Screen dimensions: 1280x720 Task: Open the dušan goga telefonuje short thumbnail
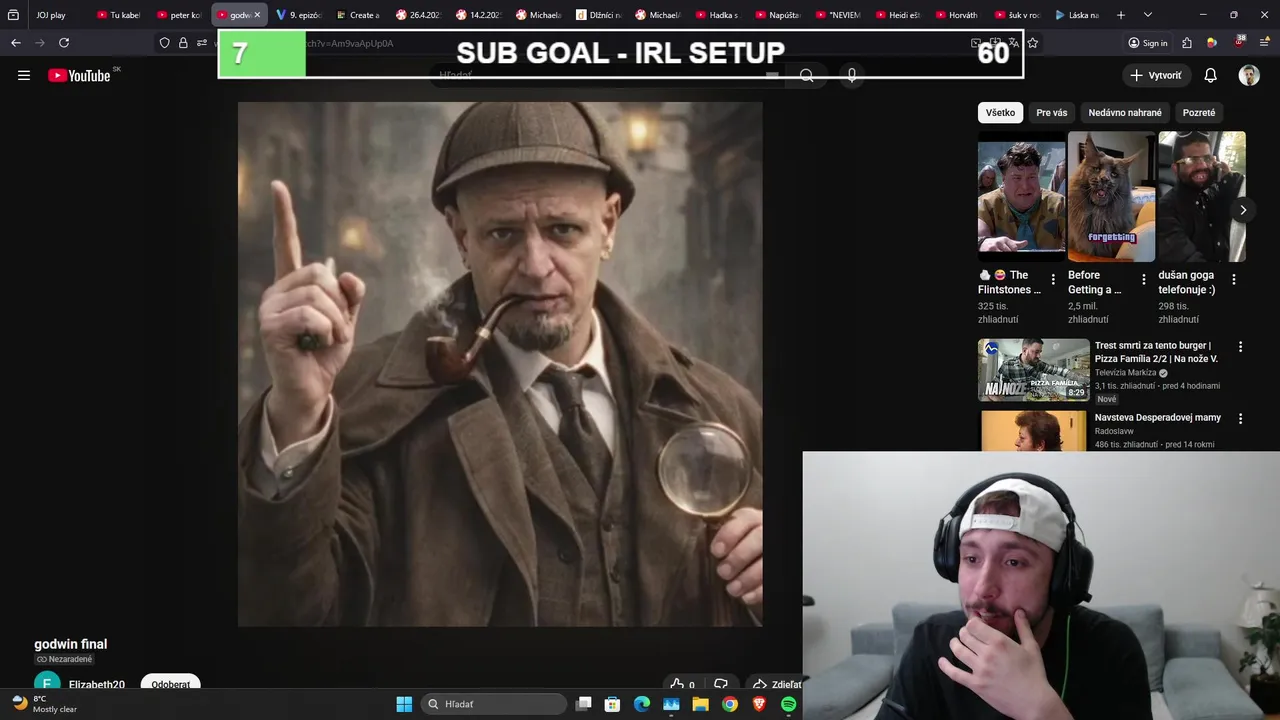(x=1202, y=197)
